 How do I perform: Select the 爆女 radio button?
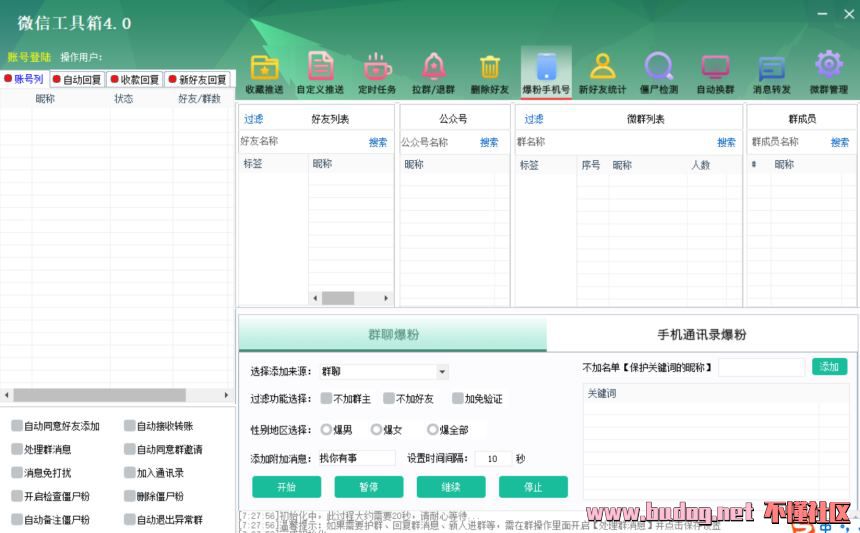tap(376, 429)
